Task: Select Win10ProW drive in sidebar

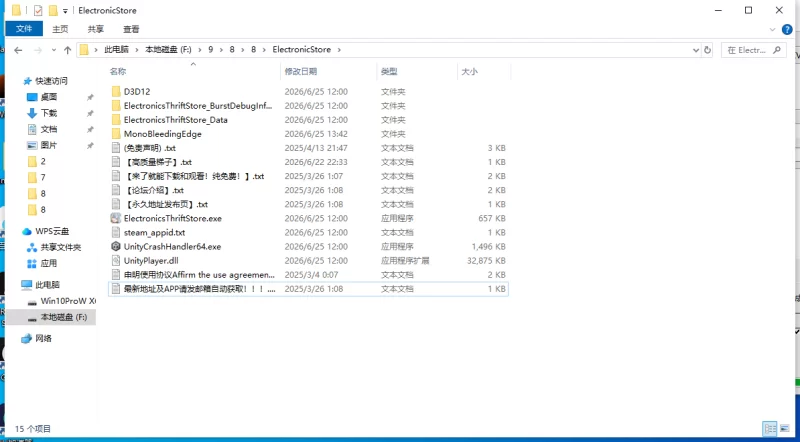Action: pyautogui.click(x=61, y=301)
